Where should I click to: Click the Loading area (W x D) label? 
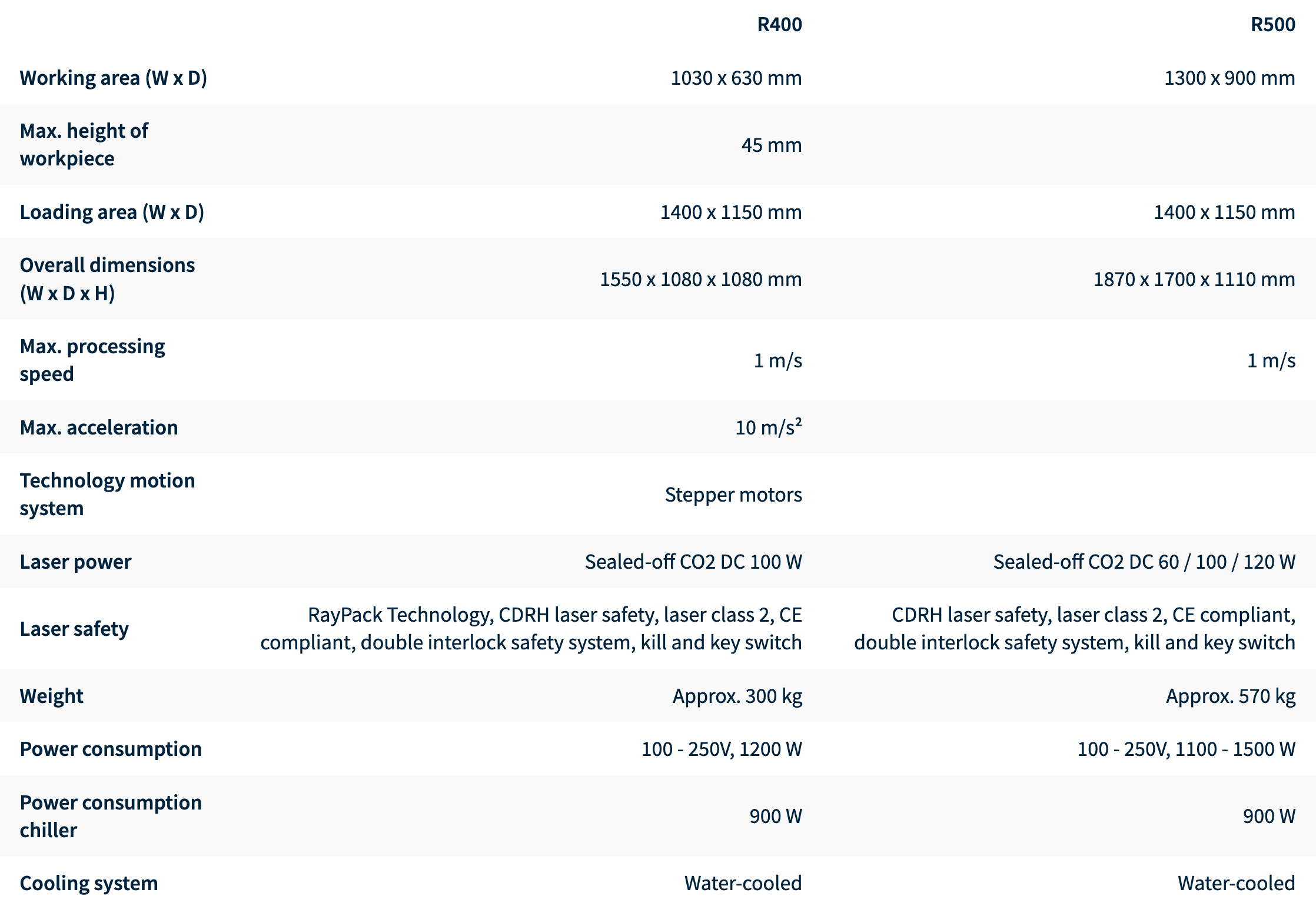tap(112, 212)
